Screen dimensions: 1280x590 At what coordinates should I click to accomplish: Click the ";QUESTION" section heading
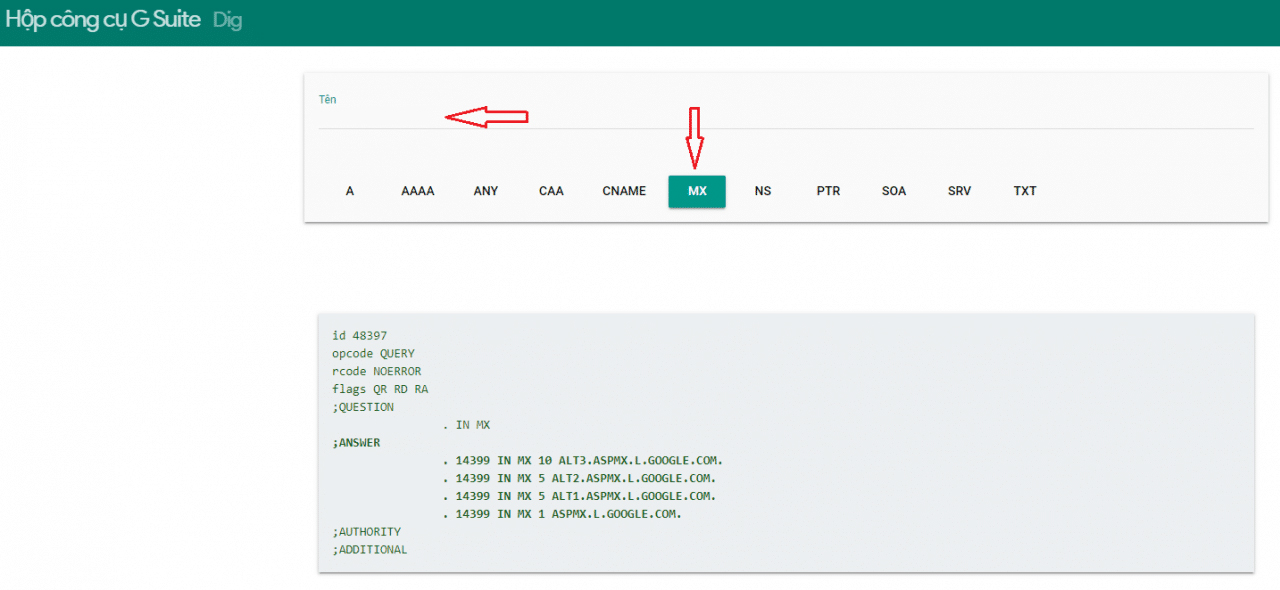click(x=363, y=407)
